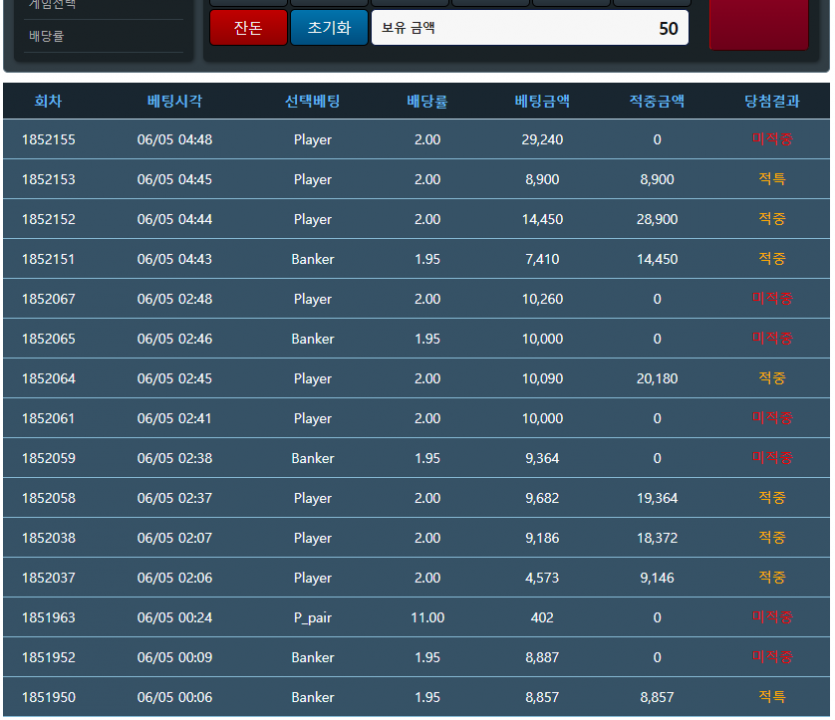835x720 pixels.
Task: Click the 적특 result for round 1852153
Action: [x=772, y=179]
